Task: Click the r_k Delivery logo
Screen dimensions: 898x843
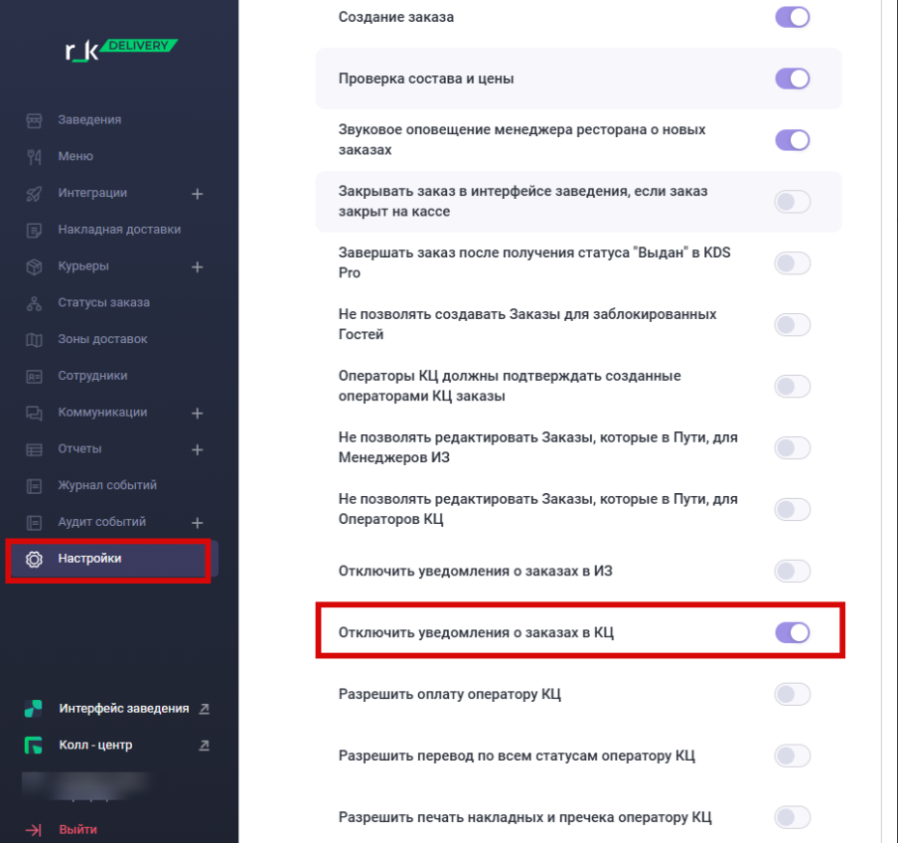Action: [x=121, y=50]
